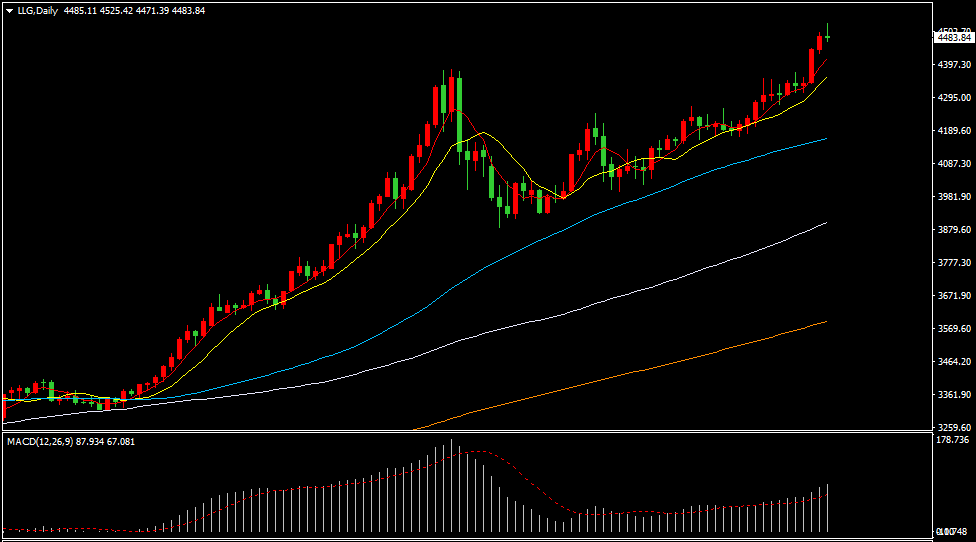Viewport: 976px width, 542px height.
Task: Click the 4295.00 price axis label
Action: pos(954,98)
